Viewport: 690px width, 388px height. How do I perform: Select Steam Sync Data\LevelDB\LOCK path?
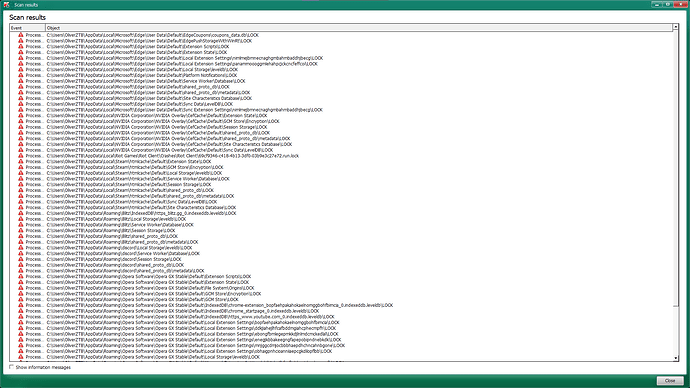[132, 202]
